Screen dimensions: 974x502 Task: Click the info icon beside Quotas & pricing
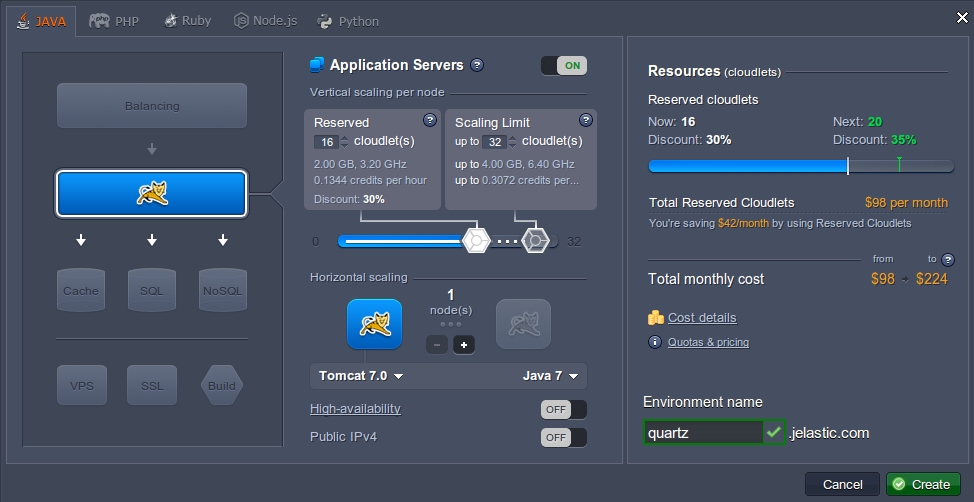[x=655, y=342]
